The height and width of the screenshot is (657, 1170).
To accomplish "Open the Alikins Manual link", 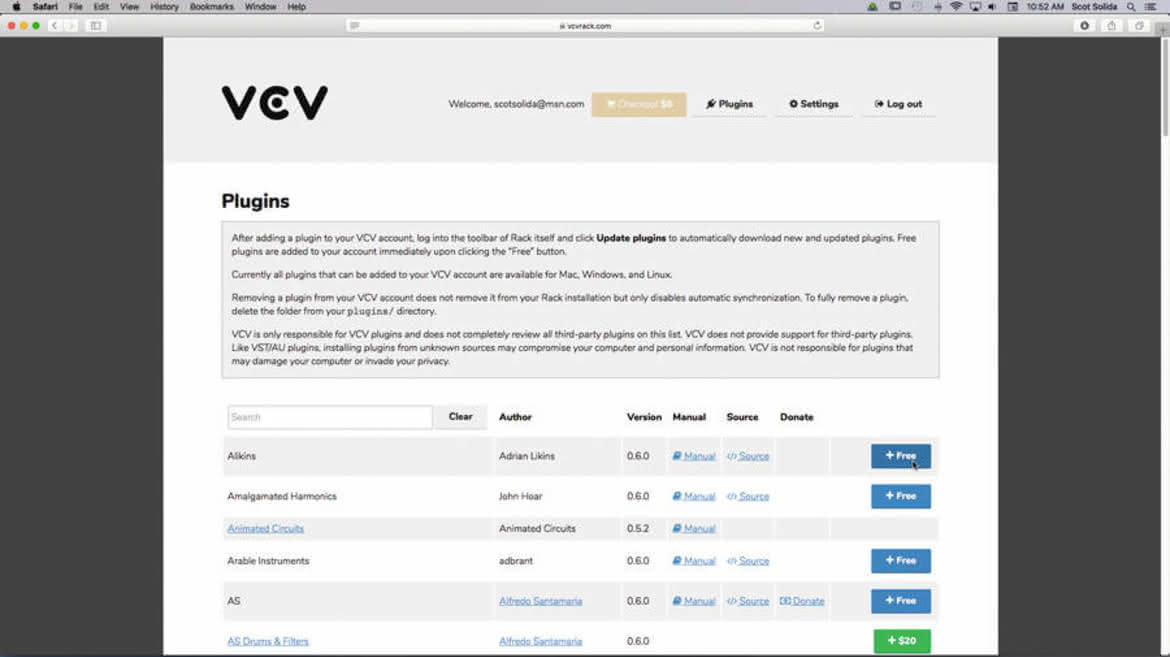I will pyautogui.click(x=694, y=456).
